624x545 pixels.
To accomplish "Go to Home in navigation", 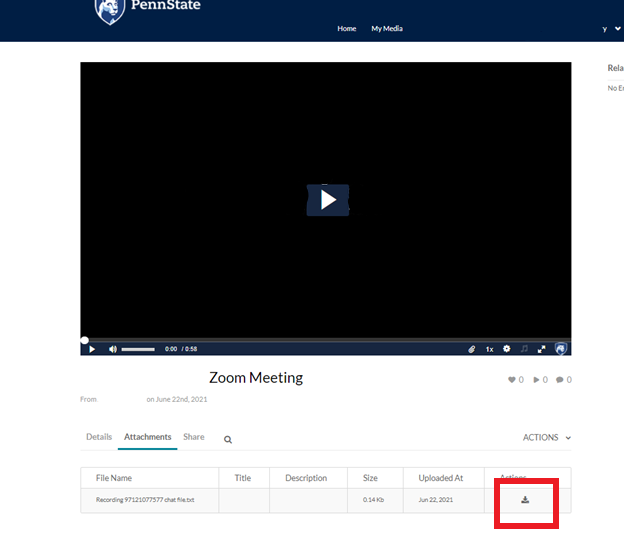I will click(347, 29).
